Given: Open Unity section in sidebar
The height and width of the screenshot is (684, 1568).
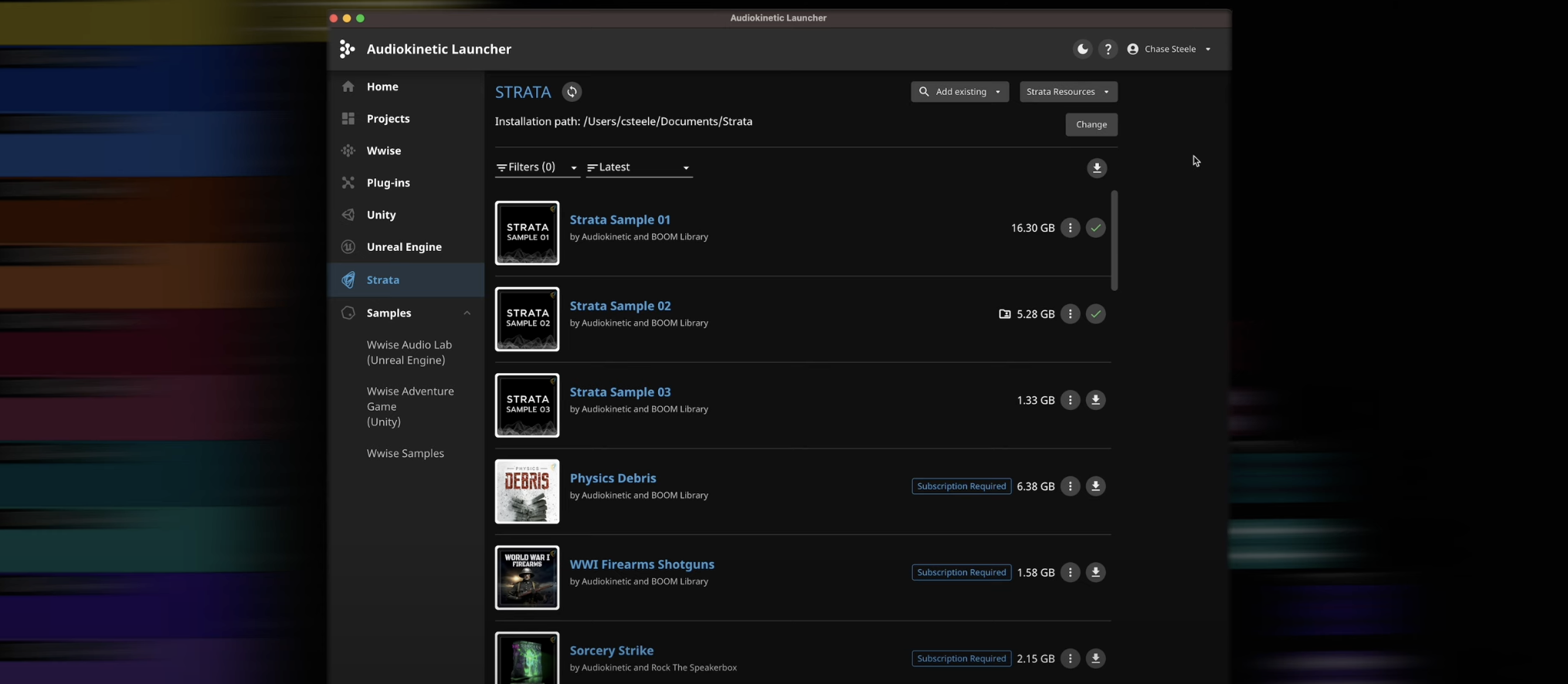Looking at the screenshot, I should pos(406,215).
